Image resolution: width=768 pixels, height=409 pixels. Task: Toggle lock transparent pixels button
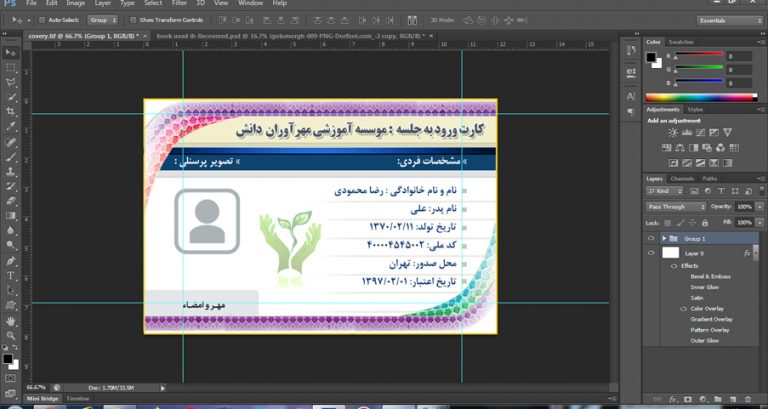tap(666, 223)
